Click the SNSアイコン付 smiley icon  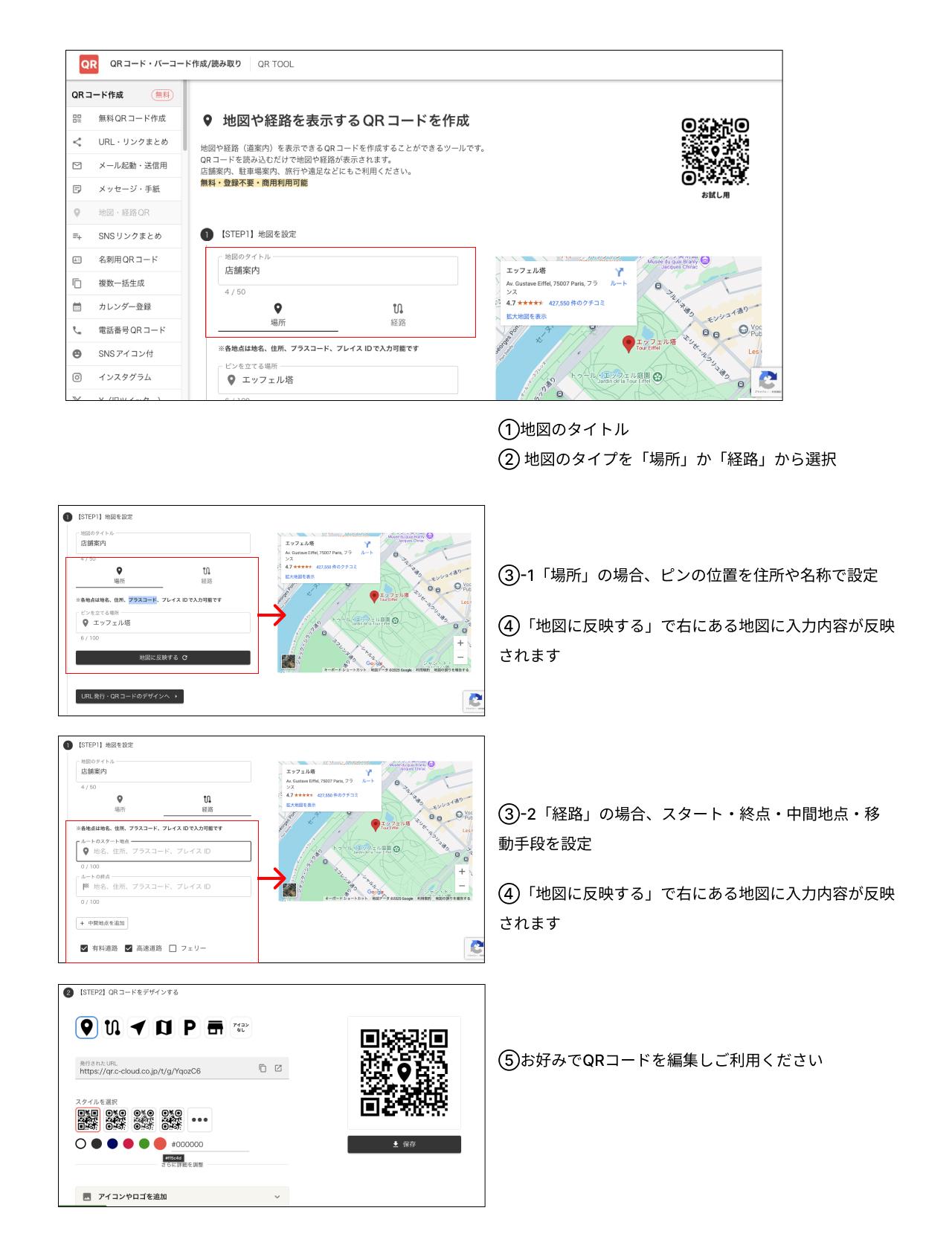tap(77, 354)
